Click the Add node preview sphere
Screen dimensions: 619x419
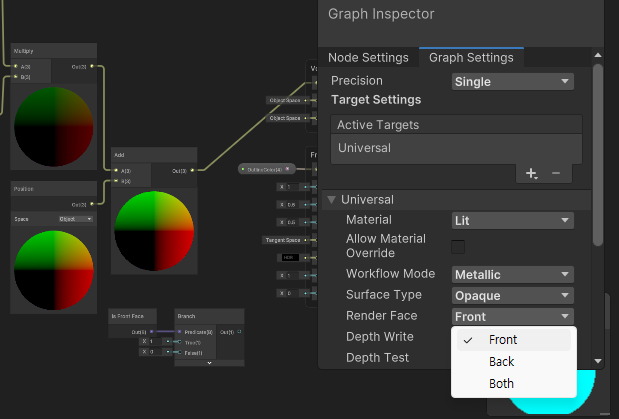tap(154, 231)
